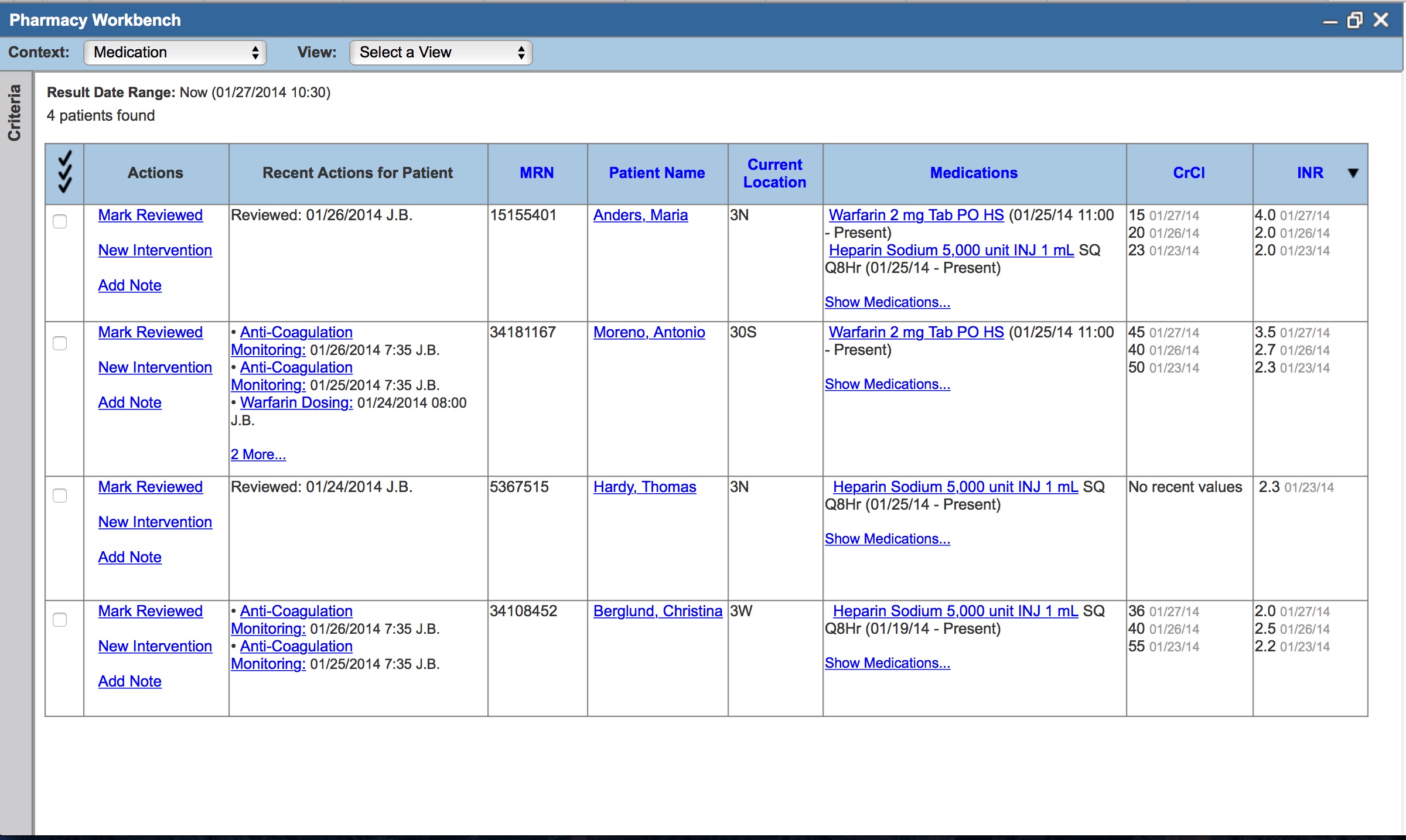Show Medications for Moreno, Antonio
The image size is (1406, 840).
click(x=887, y=384)
